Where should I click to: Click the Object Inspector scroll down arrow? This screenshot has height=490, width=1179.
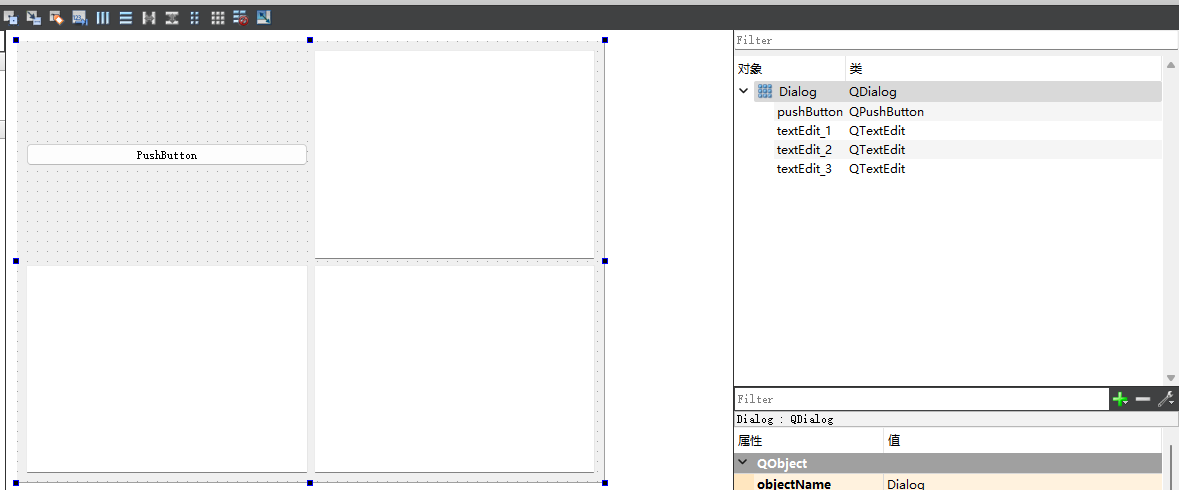1170,377
